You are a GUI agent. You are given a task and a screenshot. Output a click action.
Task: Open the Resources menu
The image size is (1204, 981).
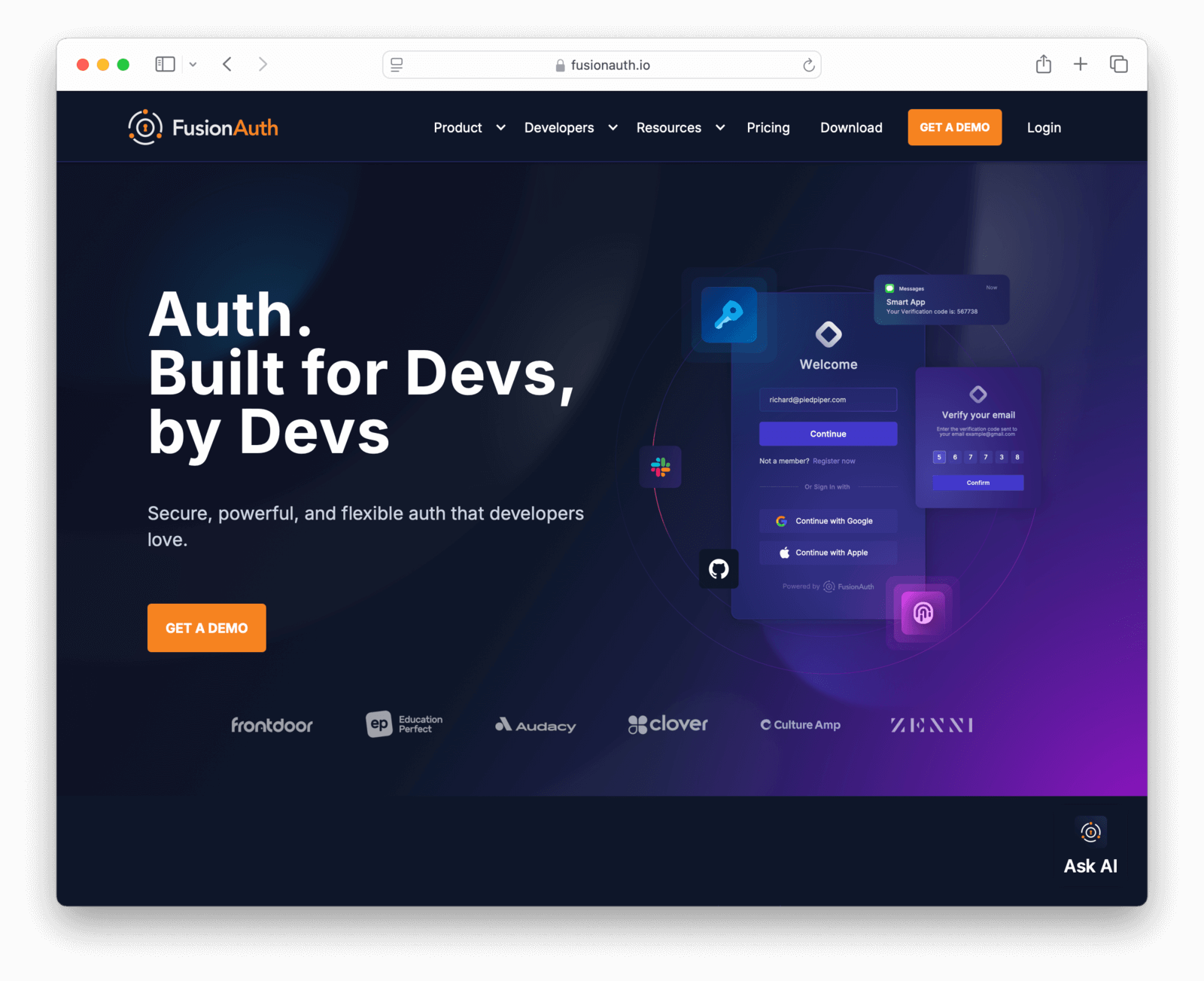coord(669,128)
